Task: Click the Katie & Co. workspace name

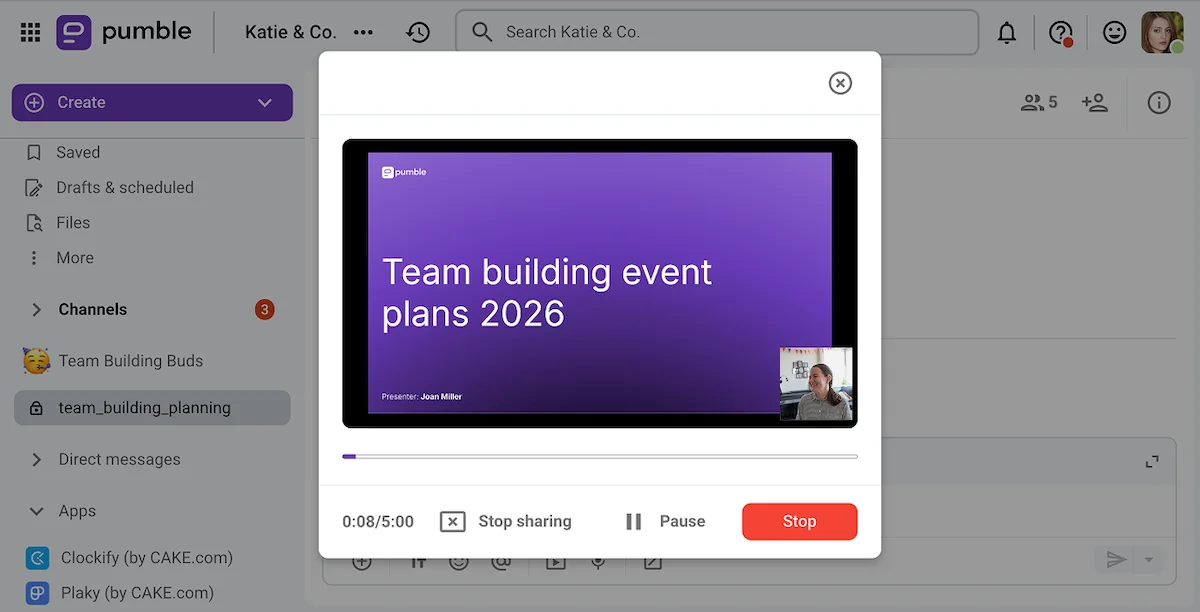Action: click(x=290, y=32)
